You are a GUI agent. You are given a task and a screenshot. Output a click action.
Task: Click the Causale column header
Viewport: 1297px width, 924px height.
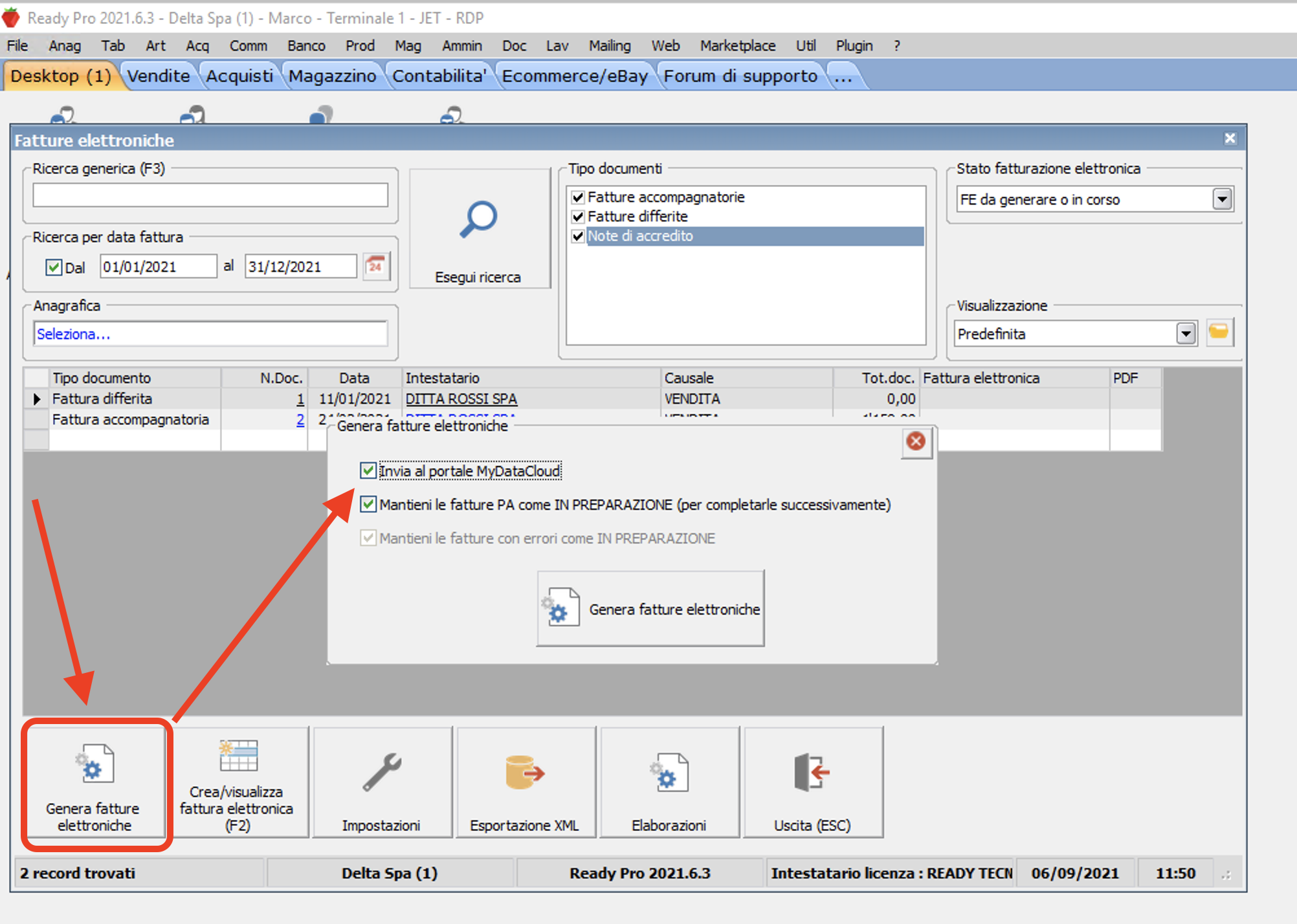pyautogui.click(x=747, y=378)
